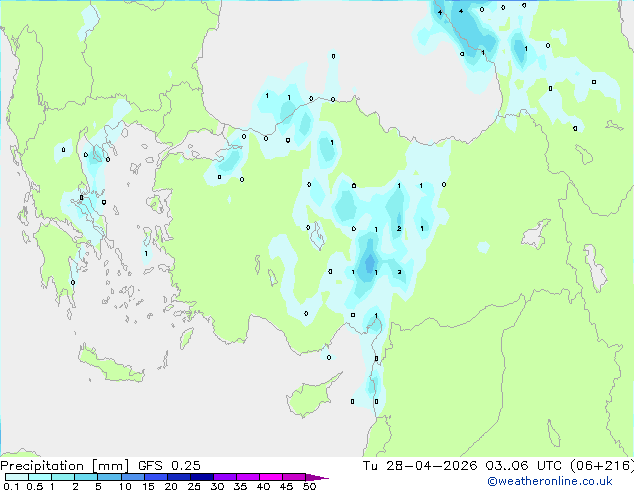Viewport: 634px width, 490px height.
Task: Click the 20–25 mm legend color swatch
Action: (178, 477)
